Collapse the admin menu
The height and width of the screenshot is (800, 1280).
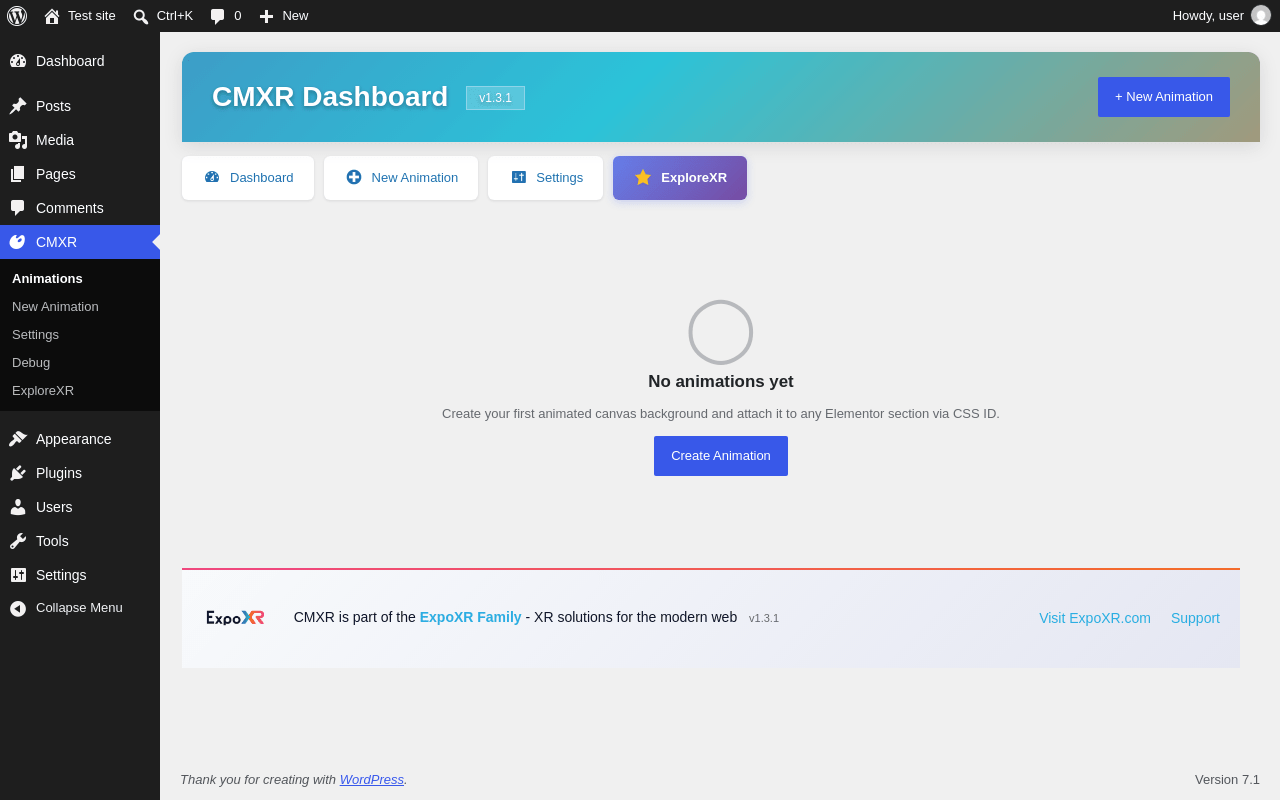tap(80, 608)
